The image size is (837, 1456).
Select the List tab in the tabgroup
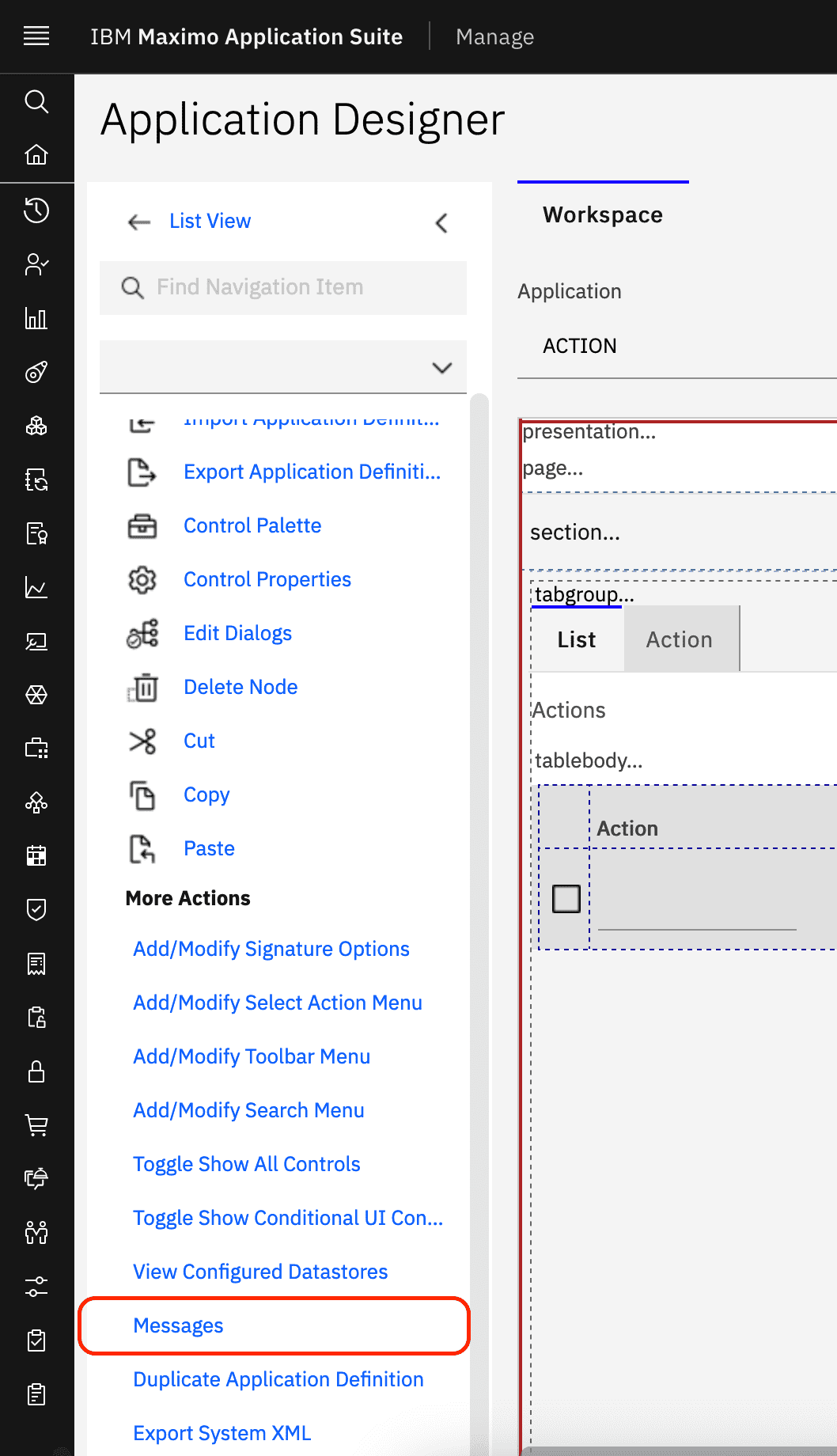coord(577,639)
